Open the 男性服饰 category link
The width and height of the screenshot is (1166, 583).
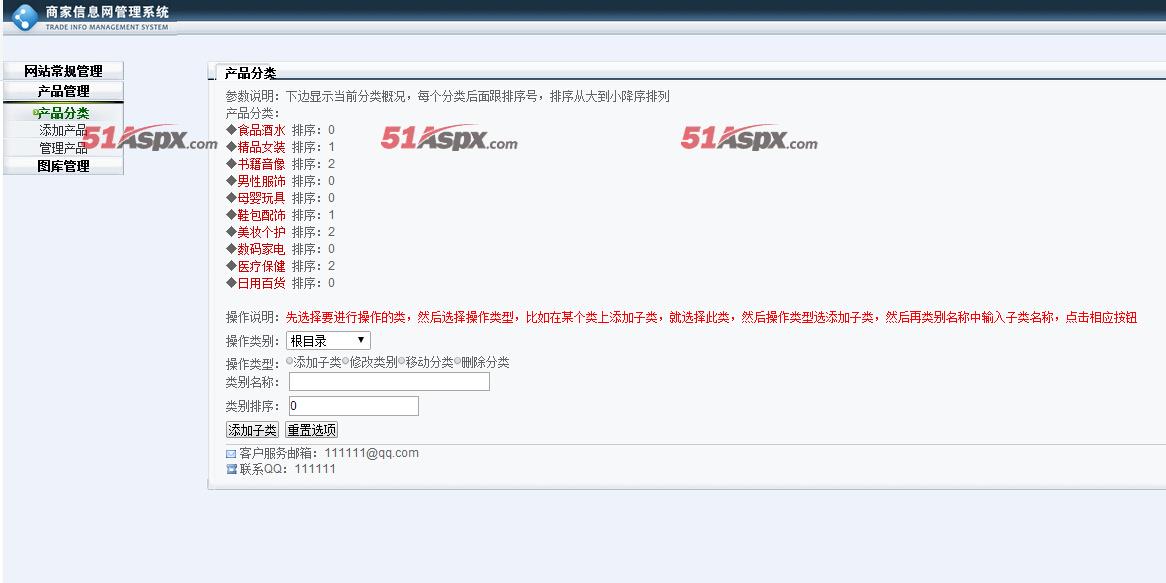click(261, 181)
